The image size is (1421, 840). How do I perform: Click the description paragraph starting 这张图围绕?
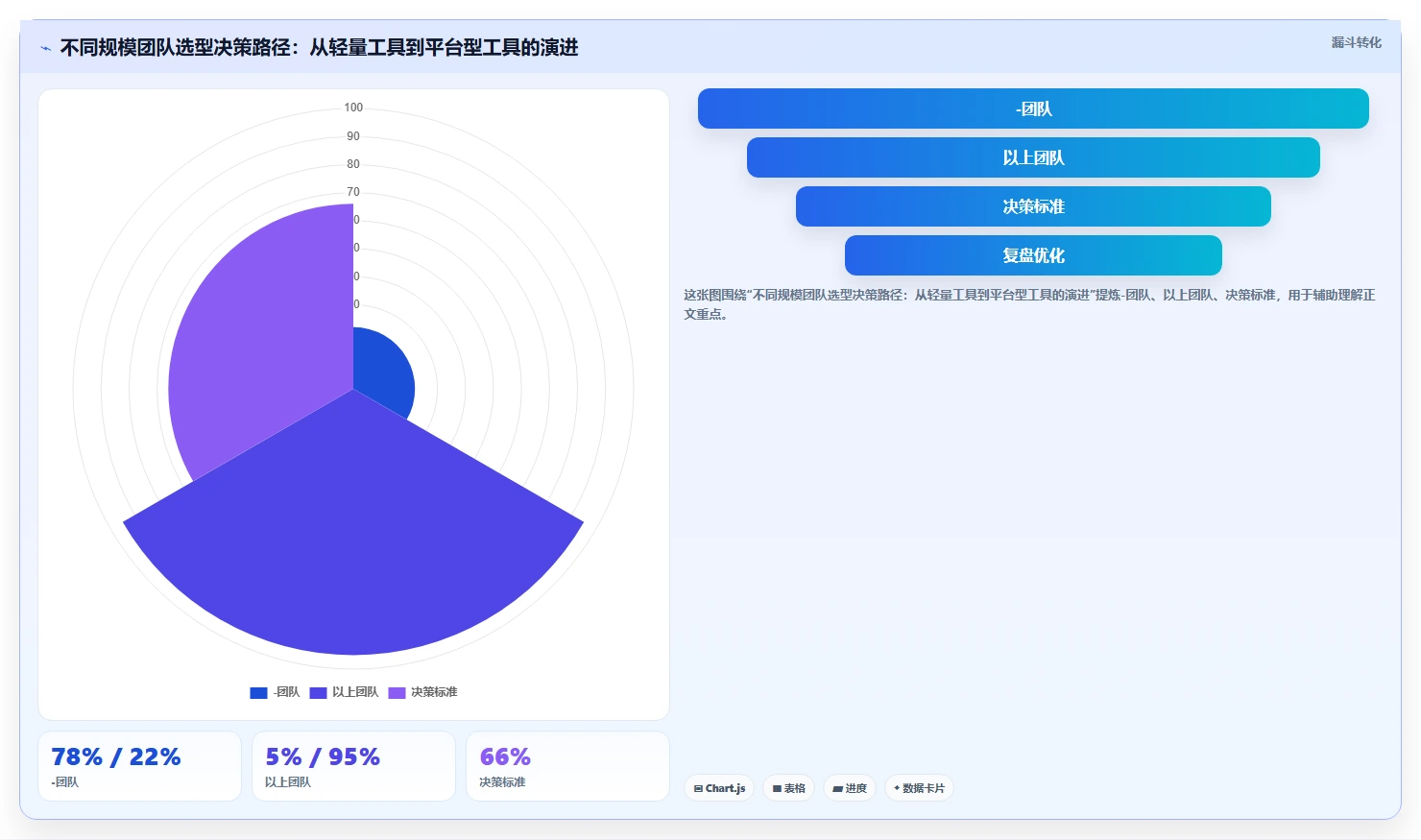[x=1029, y=304]
